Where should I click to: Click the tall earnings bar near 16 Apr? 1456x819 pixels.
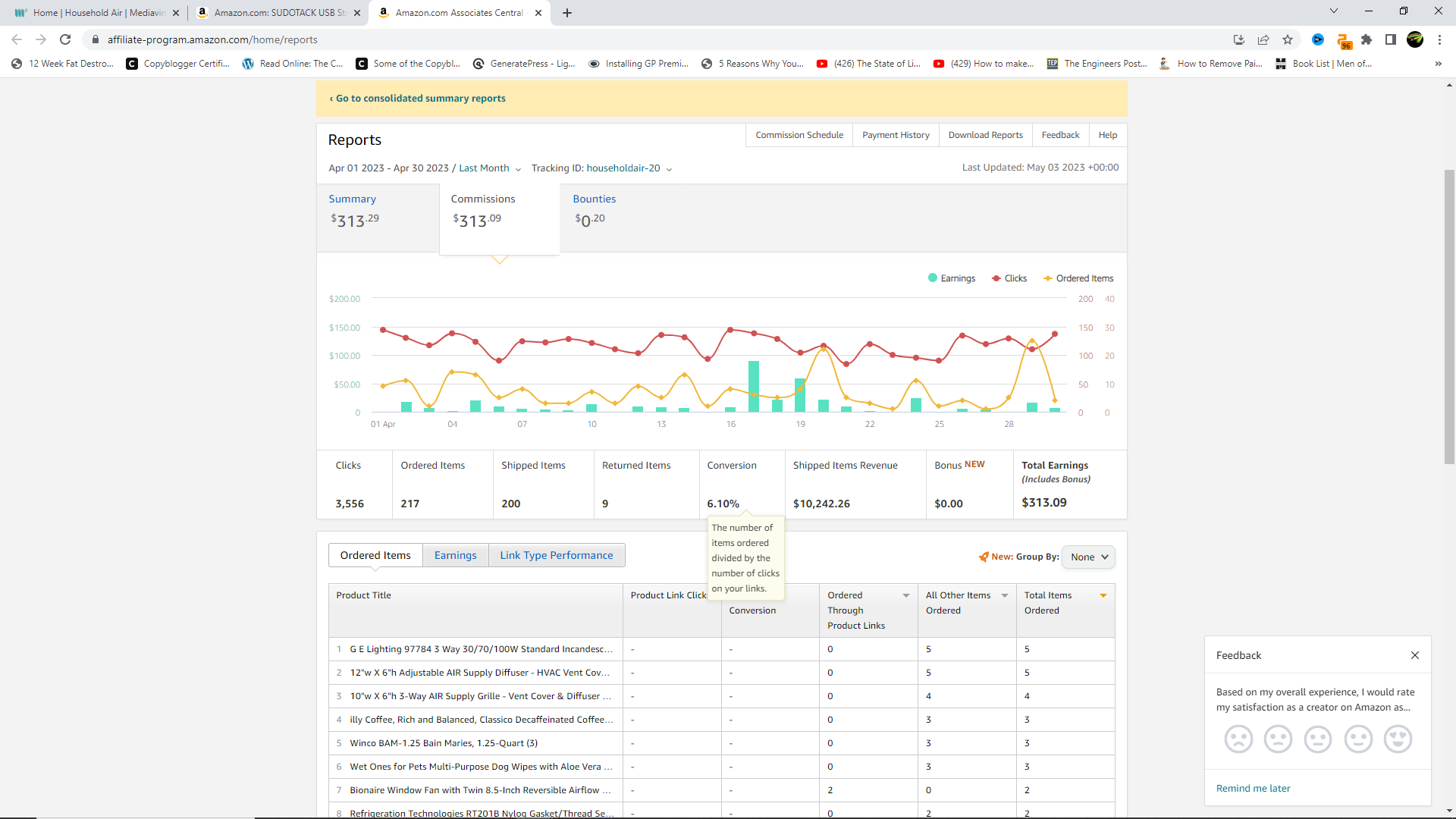(754, 387)
